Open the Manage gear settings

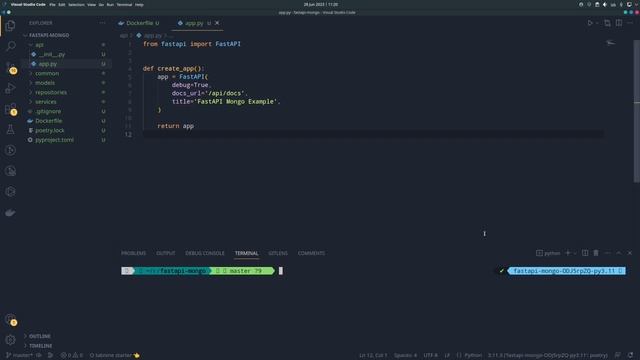[x=11, y=340]
